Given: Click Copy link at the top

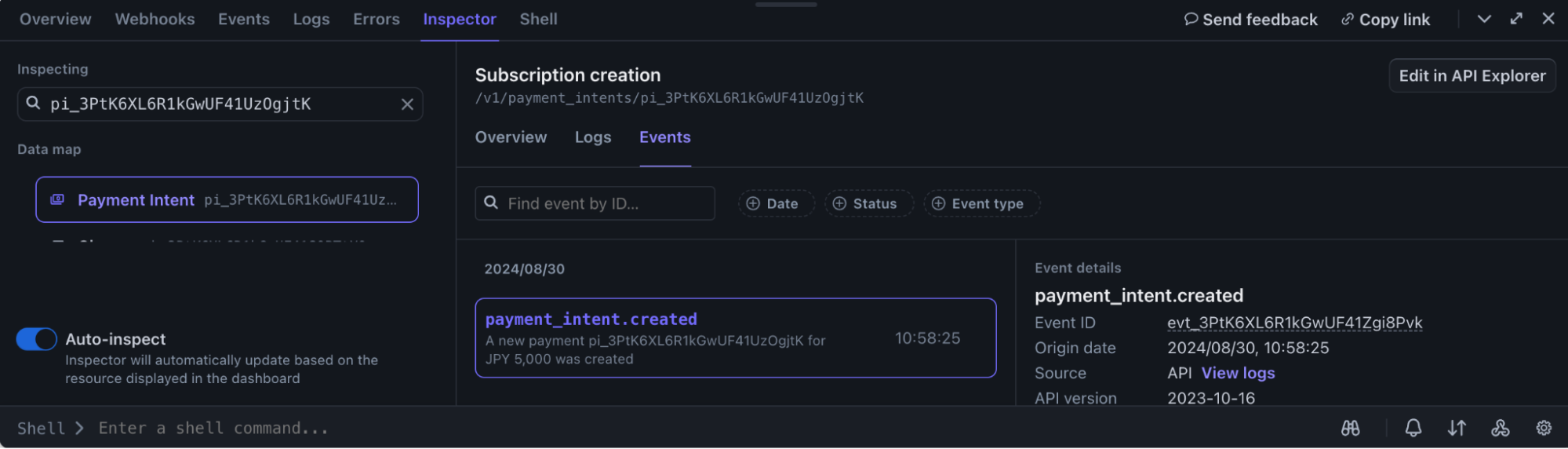Looking at the screenshot, I should click(1386, 20).
